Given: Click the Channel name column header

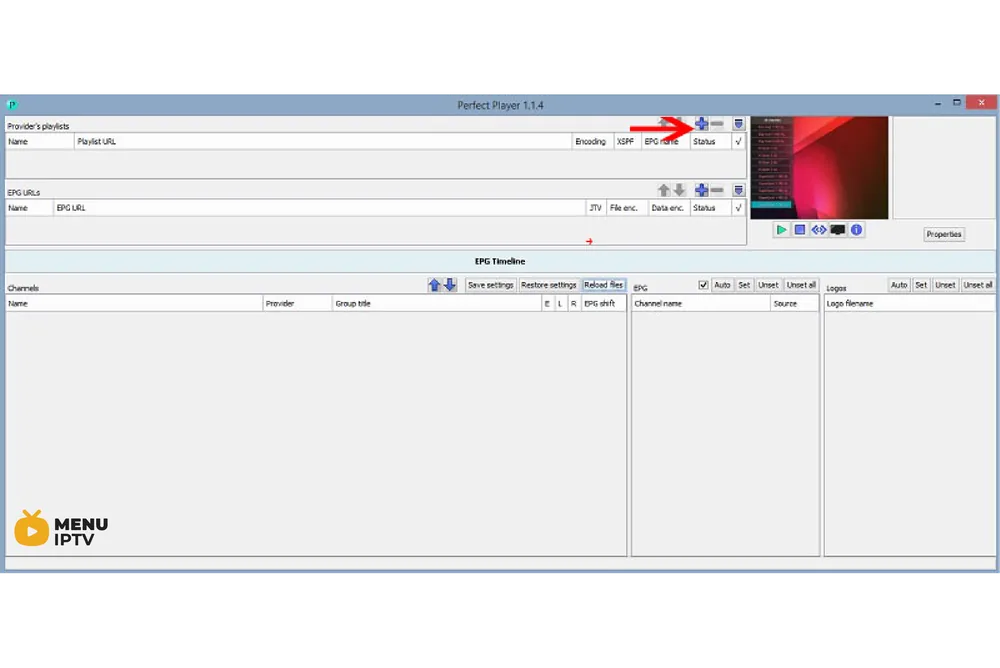Looking at the screenshot, I should (701, 304).
